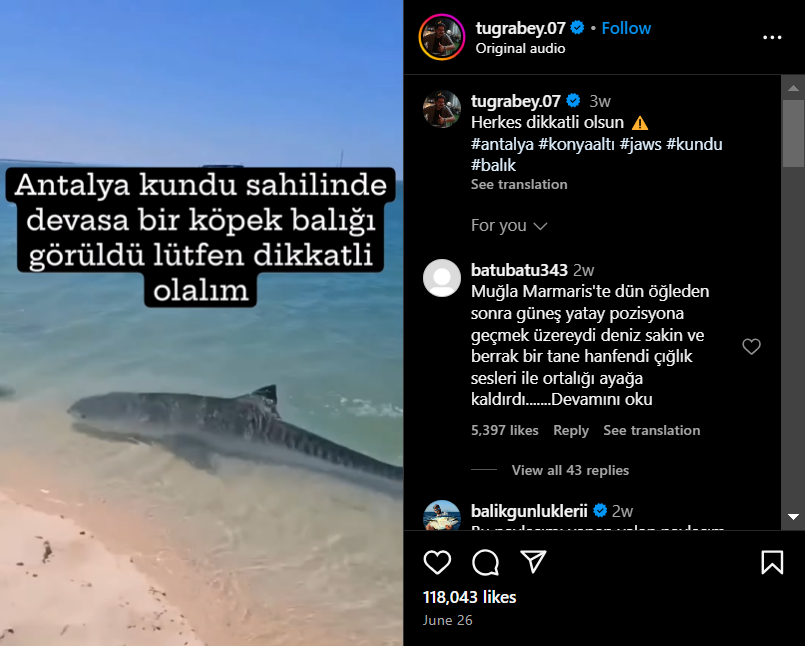The height and width of the screenshot is (646, 805).
Task: Expand View all 43 replies
Action: click(570, 470)
